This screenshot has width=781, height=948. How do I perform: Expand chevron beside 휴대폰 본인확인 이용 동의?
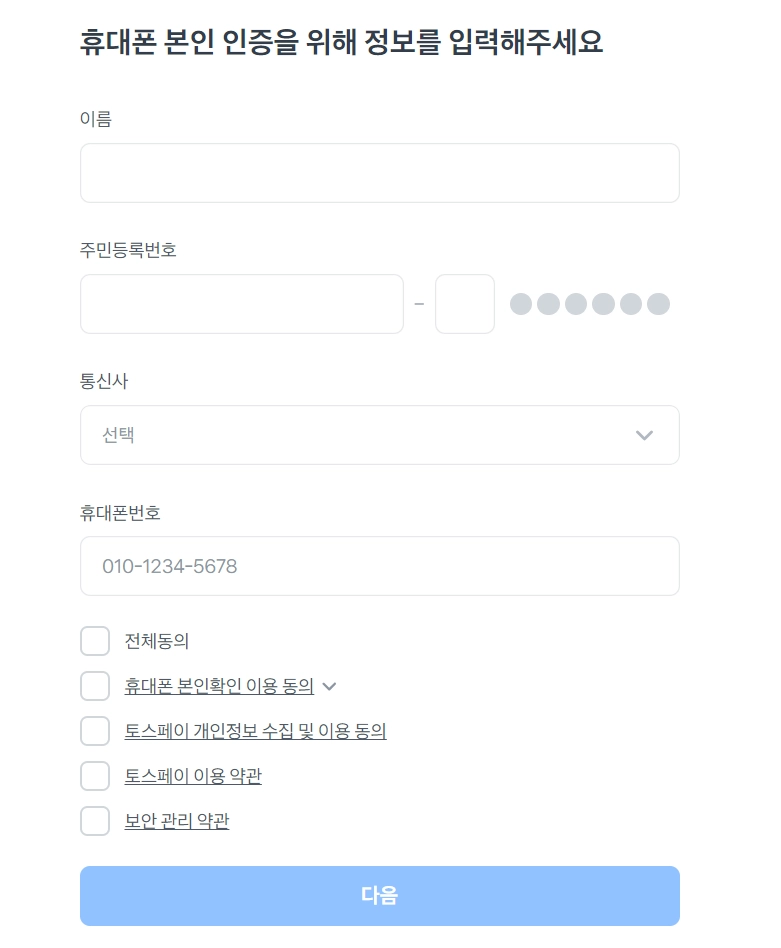[330, 686]
